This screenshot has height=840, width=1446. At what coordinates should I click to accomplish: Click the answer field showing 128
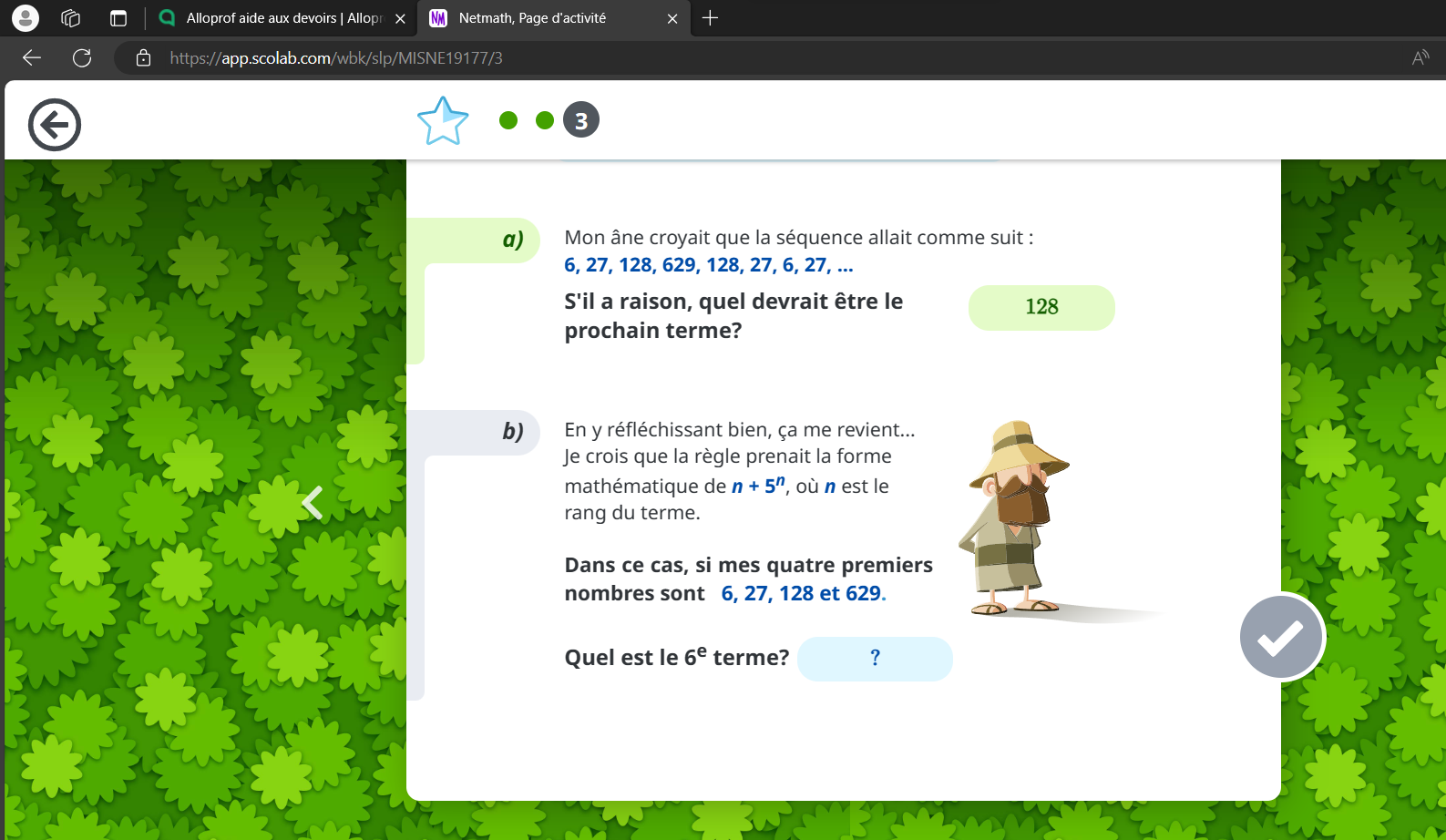tap(1041, 308)
